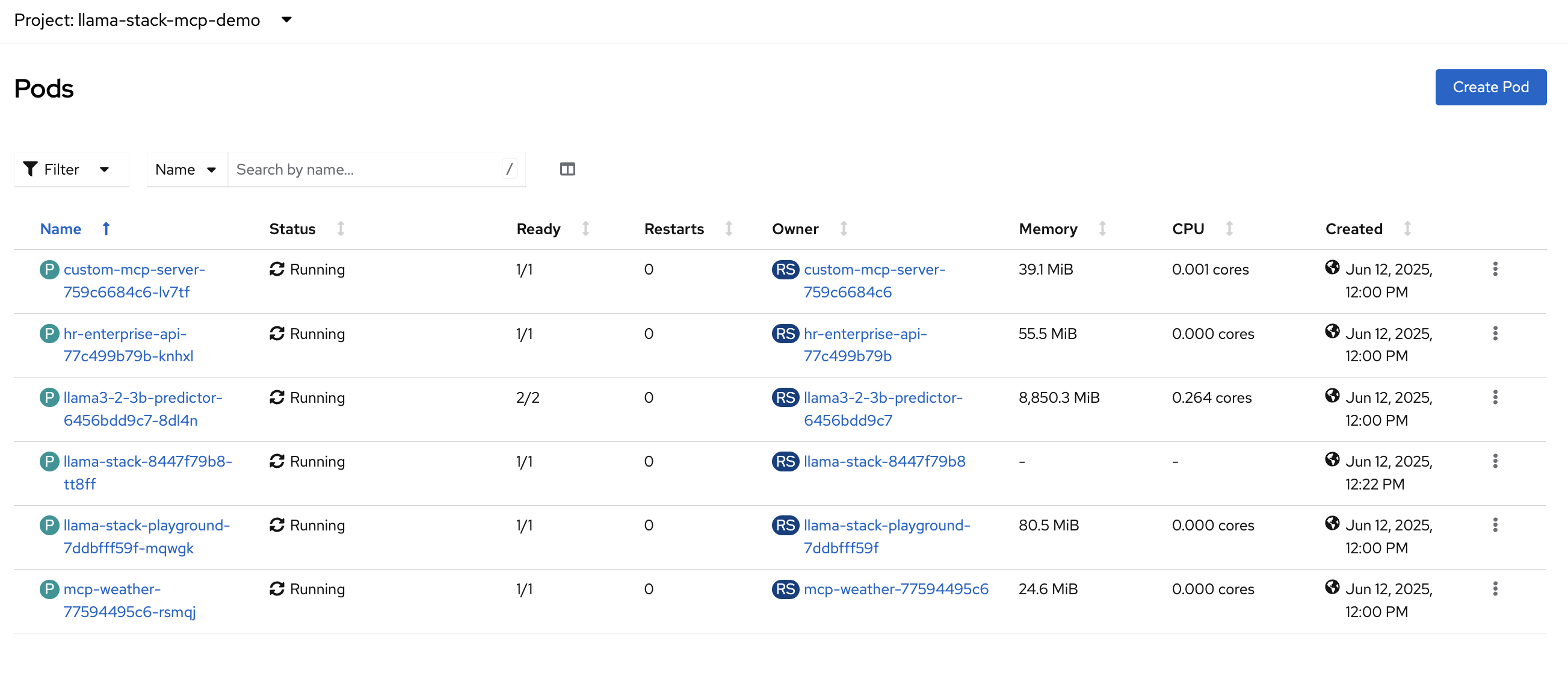Click P pod icon beside hr-enterprise-api
Viewport: 1568px width, 690px height.
[x=49, y=334]
